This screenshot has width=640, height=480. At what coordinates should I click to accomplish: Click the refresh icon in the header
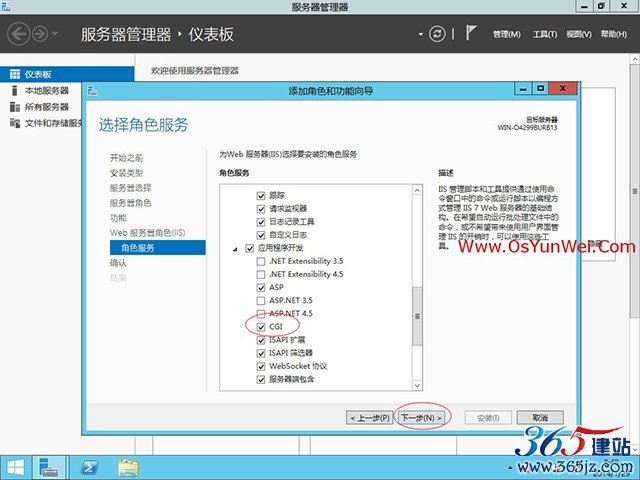pos(437,34)
